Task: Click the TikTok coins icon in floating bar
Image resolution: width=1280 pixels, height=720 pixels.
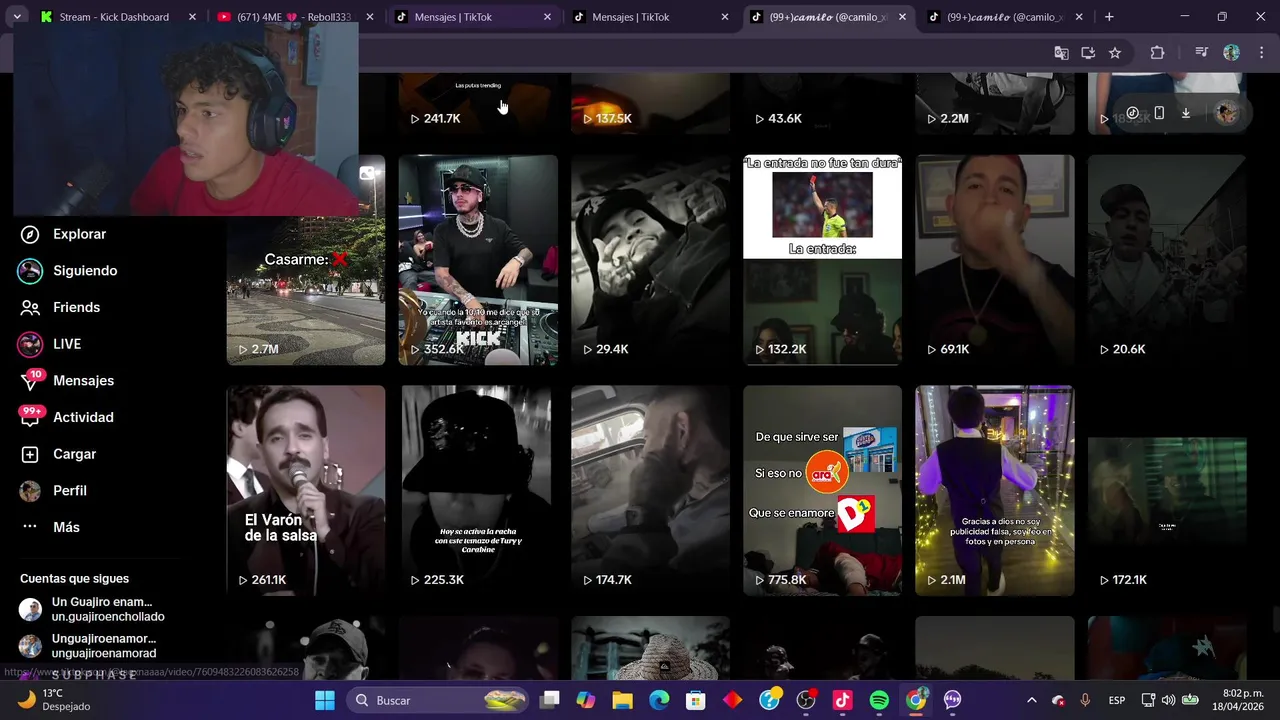Action: click(x=1132, y=113)
